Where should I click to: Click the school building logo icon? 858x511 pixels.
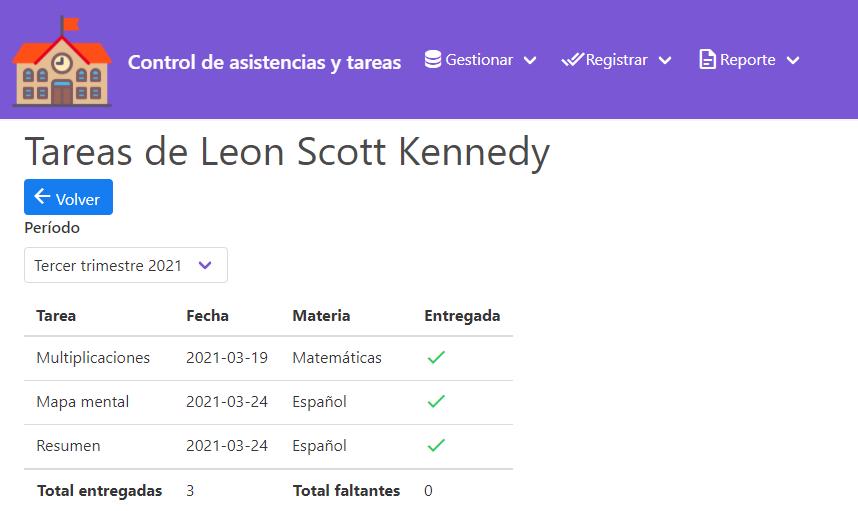61,61
